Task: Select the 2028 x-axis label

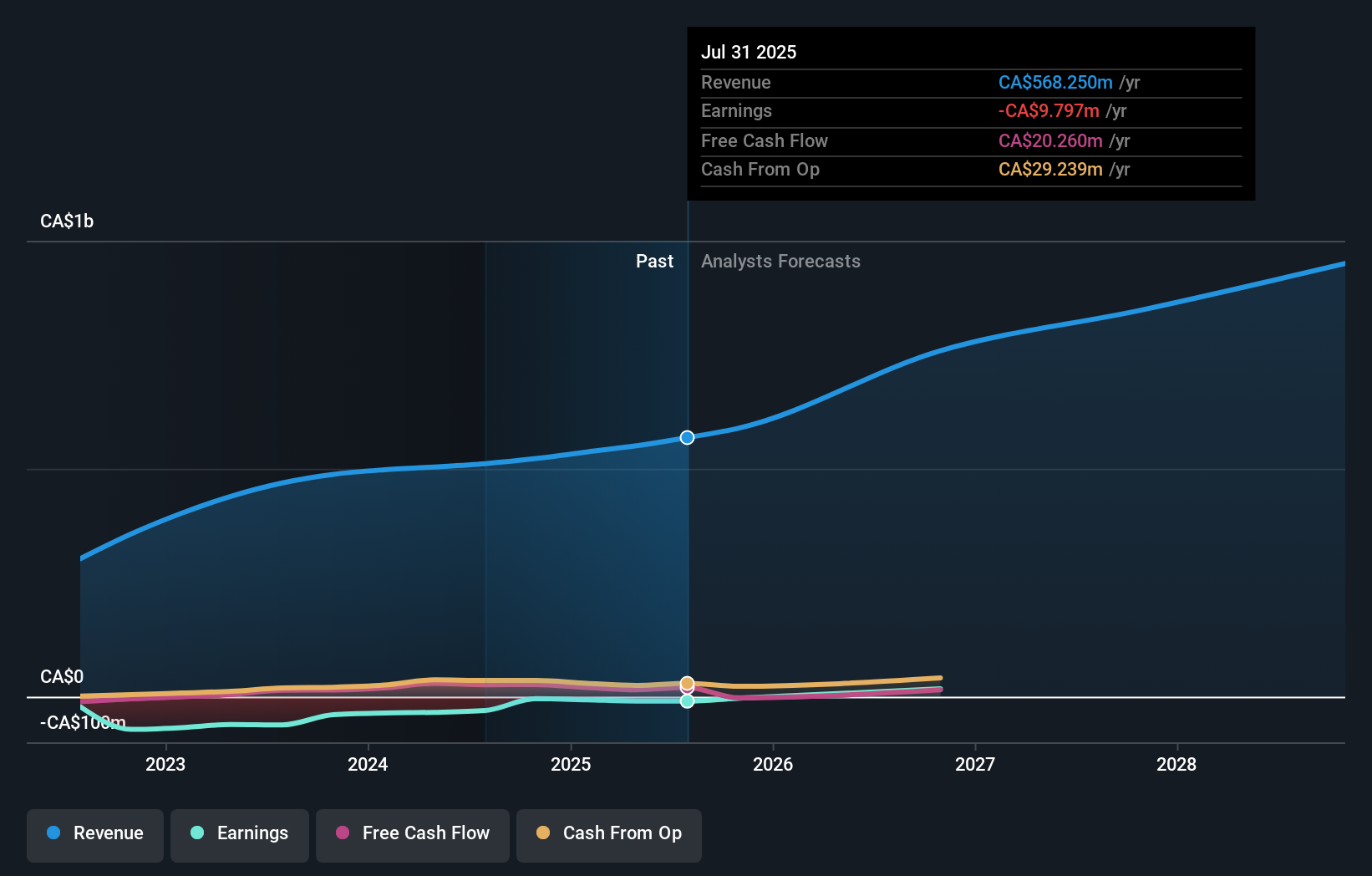Action: pos(1176,764)
